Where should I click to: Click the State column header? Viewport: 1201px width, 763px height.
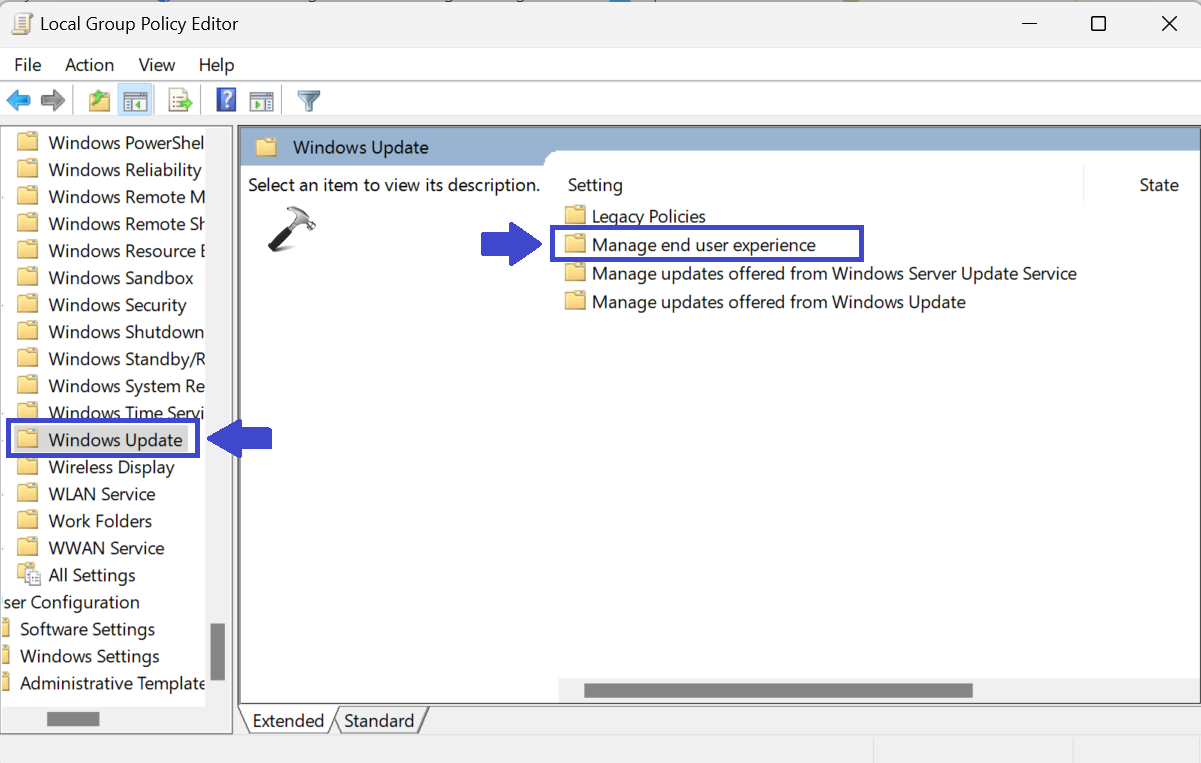pos(1158,185)
